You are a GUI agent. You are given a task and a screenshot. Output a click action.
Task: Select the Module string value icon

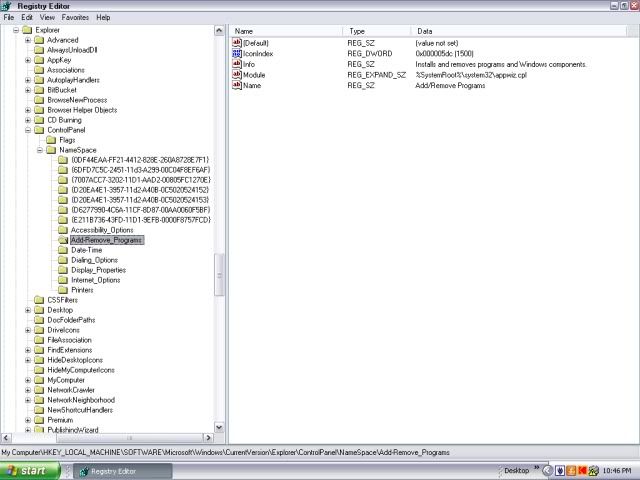coord(237,75)
